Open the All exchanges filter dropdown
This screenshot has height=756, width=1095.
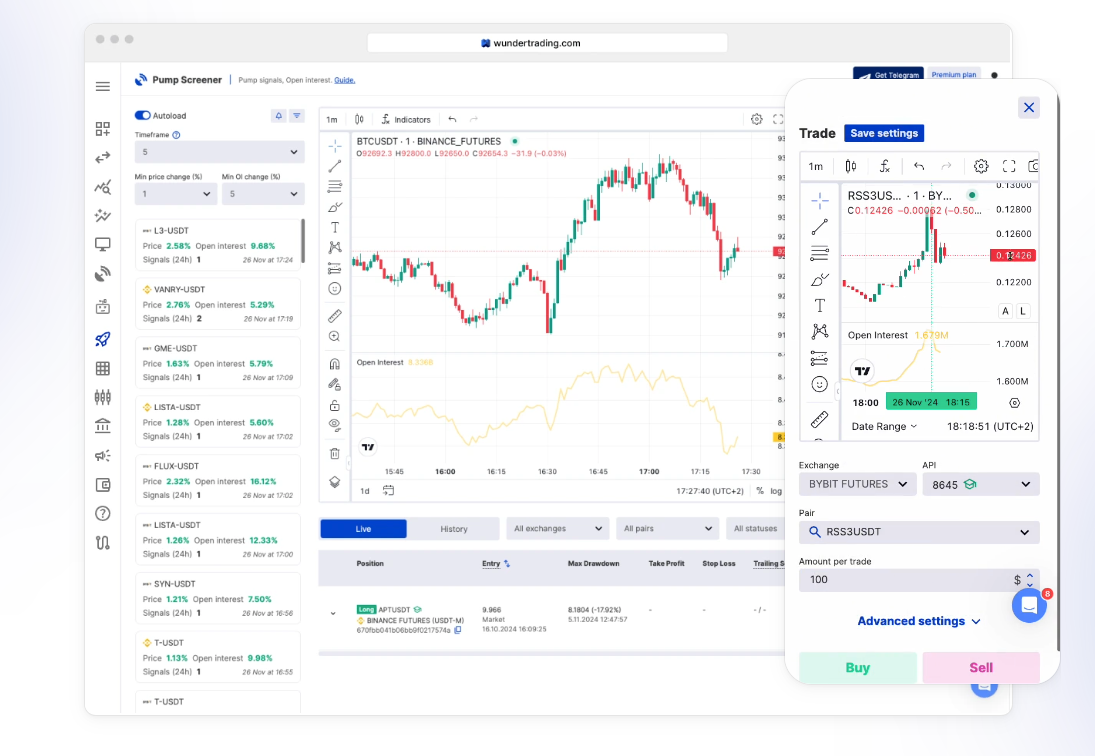557,528
